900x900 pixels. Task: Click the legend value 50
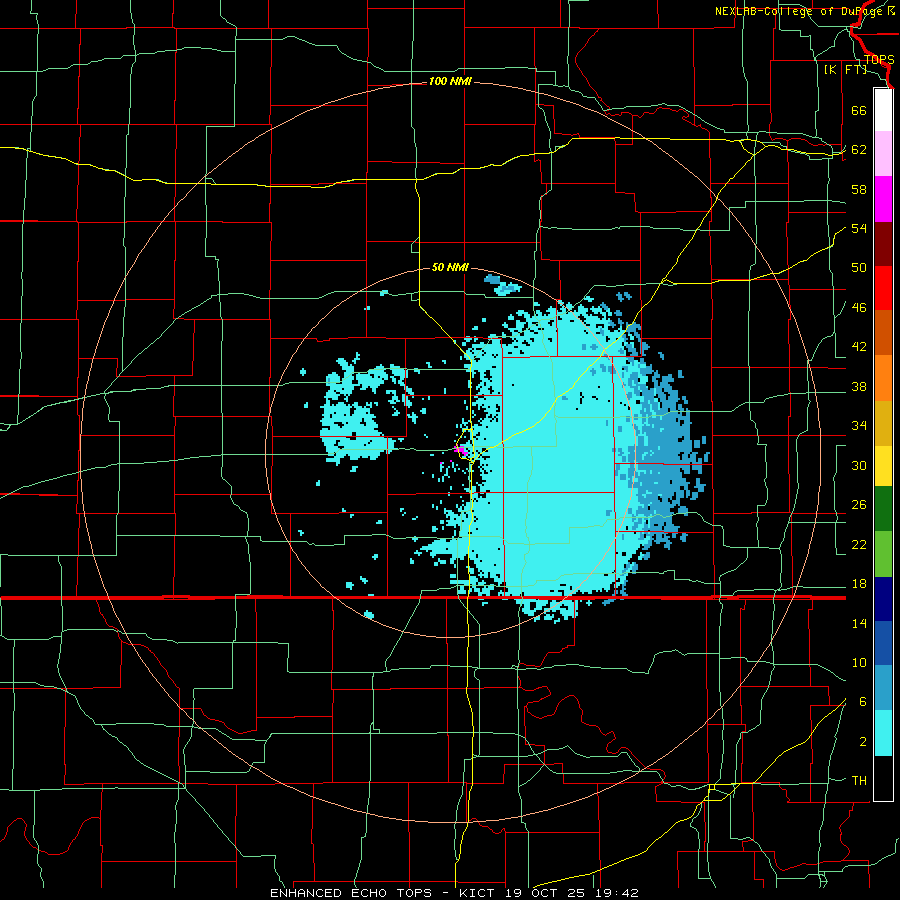859,268
